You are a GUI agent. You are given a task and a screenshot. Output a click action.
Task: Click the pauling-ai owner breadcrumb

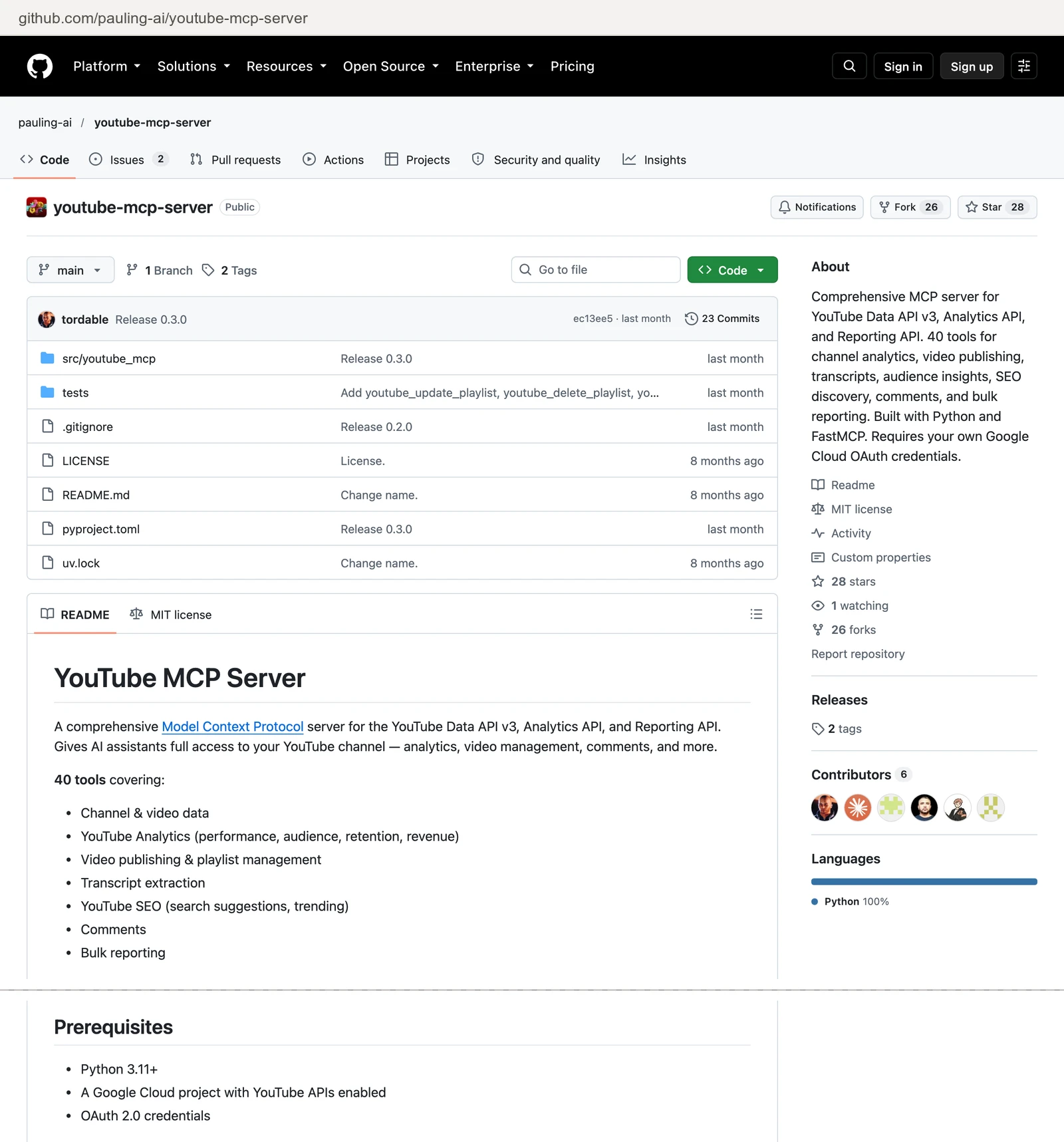click(x=45, y=122)
